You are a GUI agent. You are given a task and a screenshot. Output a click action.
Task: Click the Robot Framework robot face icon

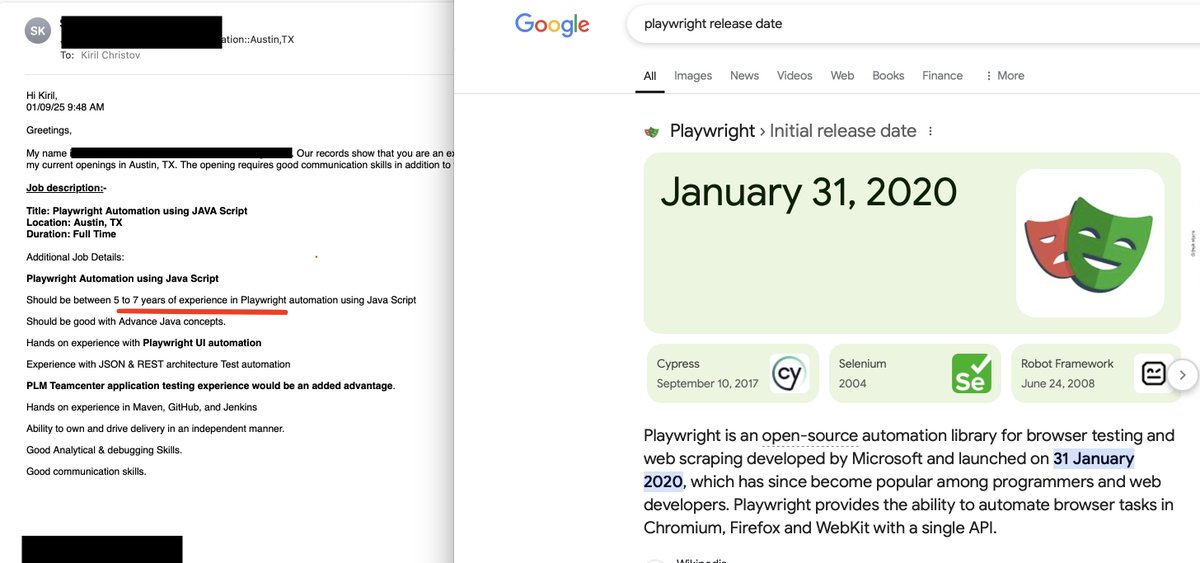point(1153,373)
